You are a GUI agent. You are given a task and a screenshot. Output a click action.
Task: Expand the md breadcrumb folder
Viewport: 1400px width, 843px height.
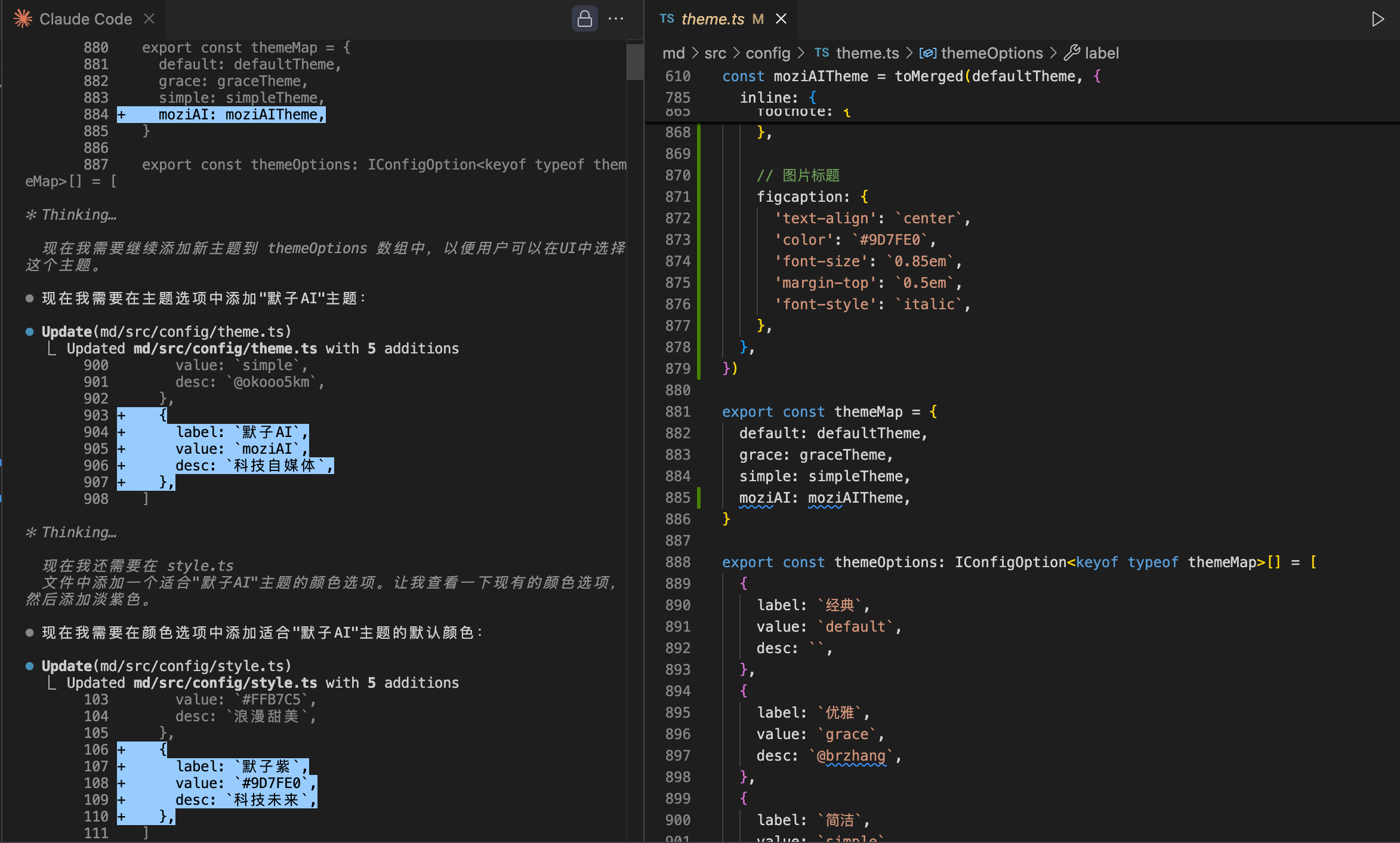click(x=673, y=53)
